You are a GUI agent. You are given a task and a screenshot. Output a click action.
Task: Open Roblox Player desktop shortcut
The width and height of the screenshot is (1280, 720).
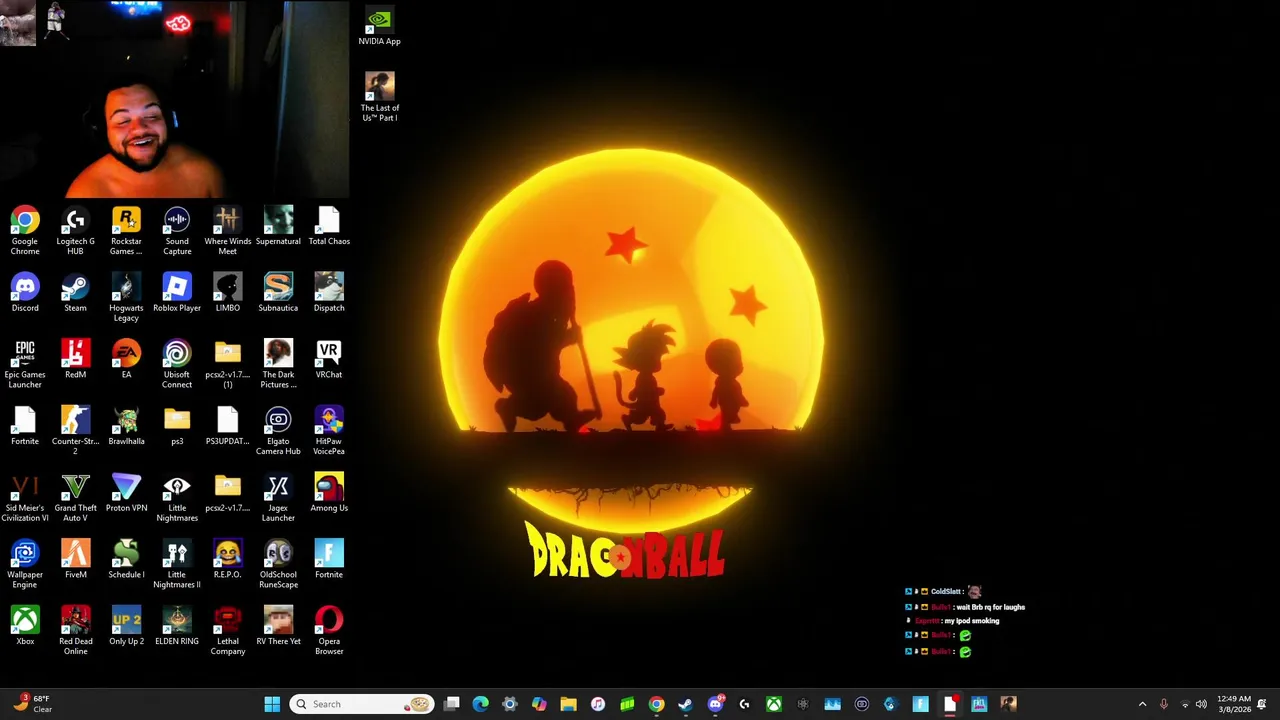click(x=177, y=293)
